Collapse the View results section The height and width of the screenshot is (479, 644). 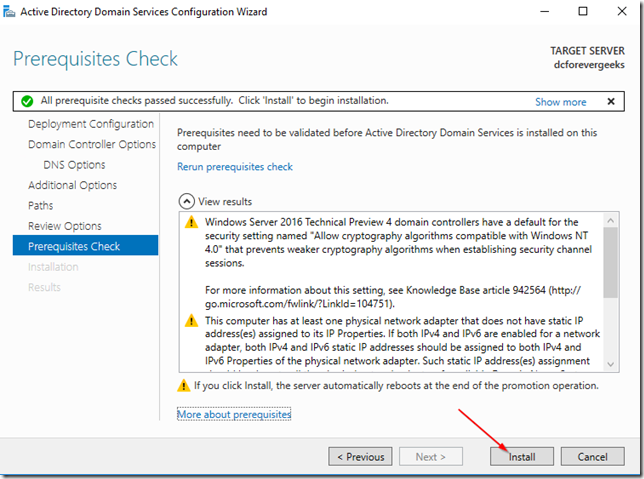pos(185,200)
